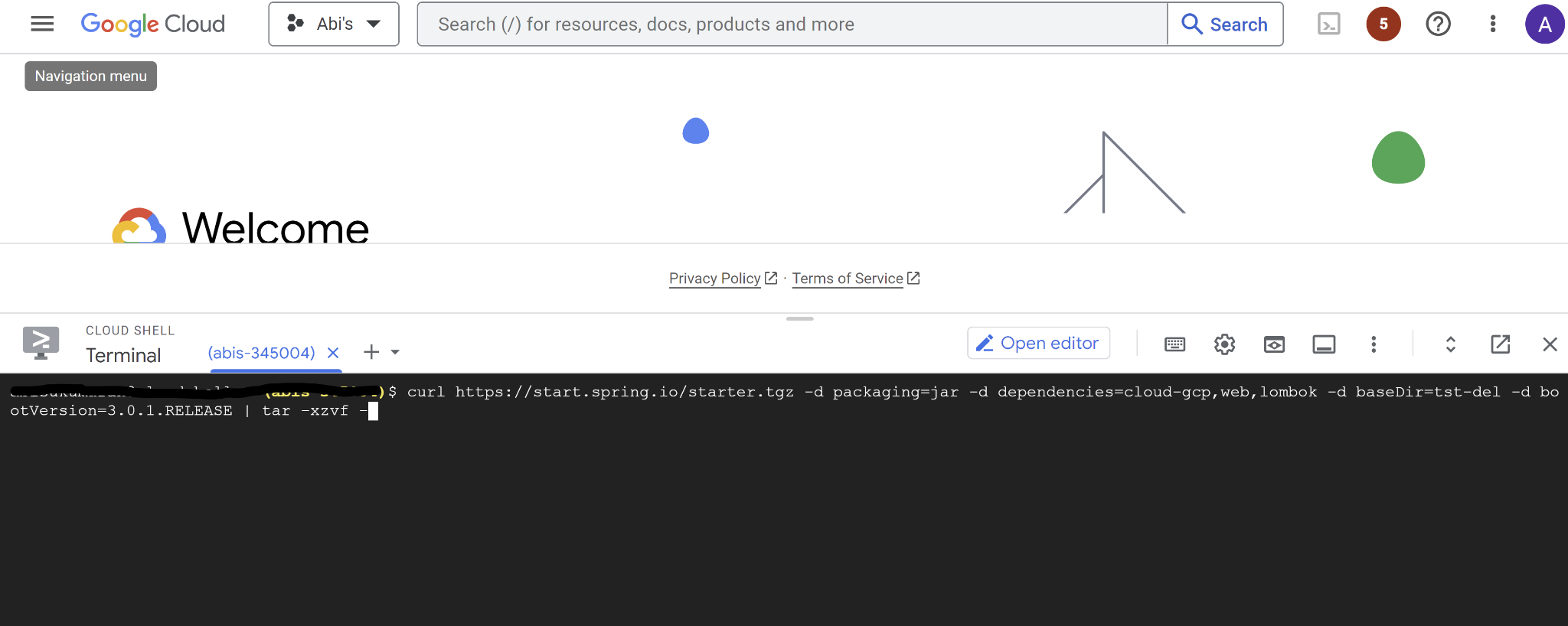This screenshot has height=626, width=1568.
Task: Click the Cloud Shell resize drag handle
Action: (799, 318)
